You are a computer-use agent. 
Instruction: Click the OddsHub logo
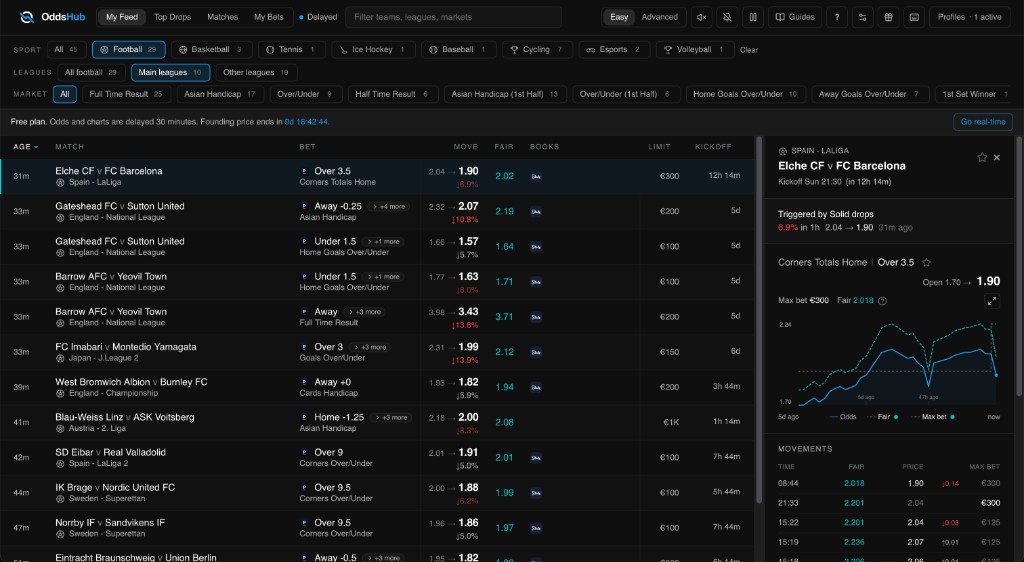pos(52,17)
